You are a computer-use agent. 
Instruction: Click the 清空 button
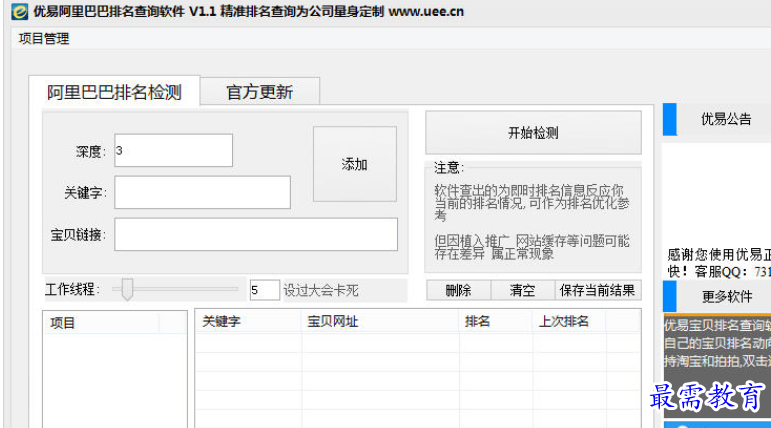(x=522, y=290)
